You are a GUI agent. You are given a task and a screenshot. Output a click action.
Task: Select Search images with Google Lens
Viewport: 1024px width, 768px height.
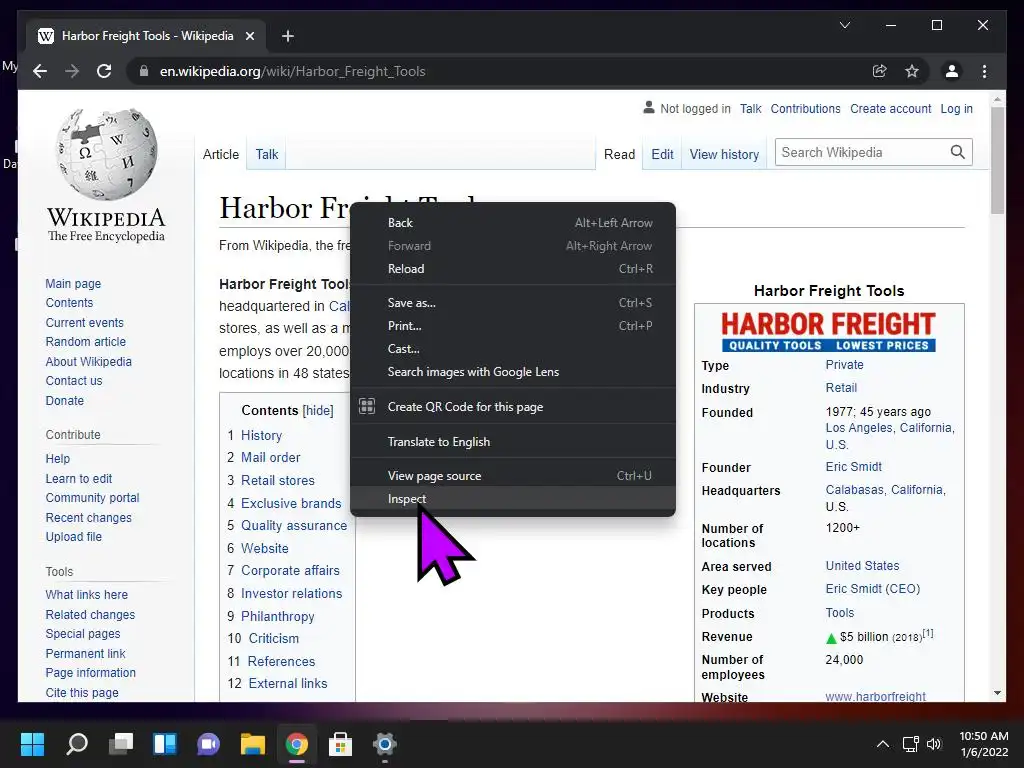click(513, 372)
